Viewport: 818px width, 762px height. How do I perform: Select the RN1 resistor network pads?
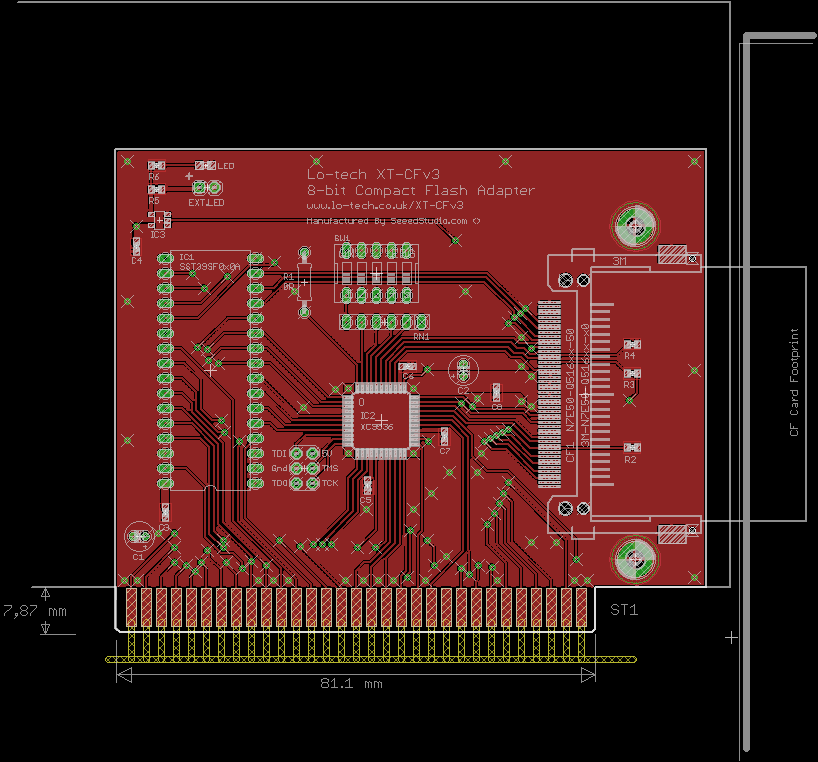point(384,322)
